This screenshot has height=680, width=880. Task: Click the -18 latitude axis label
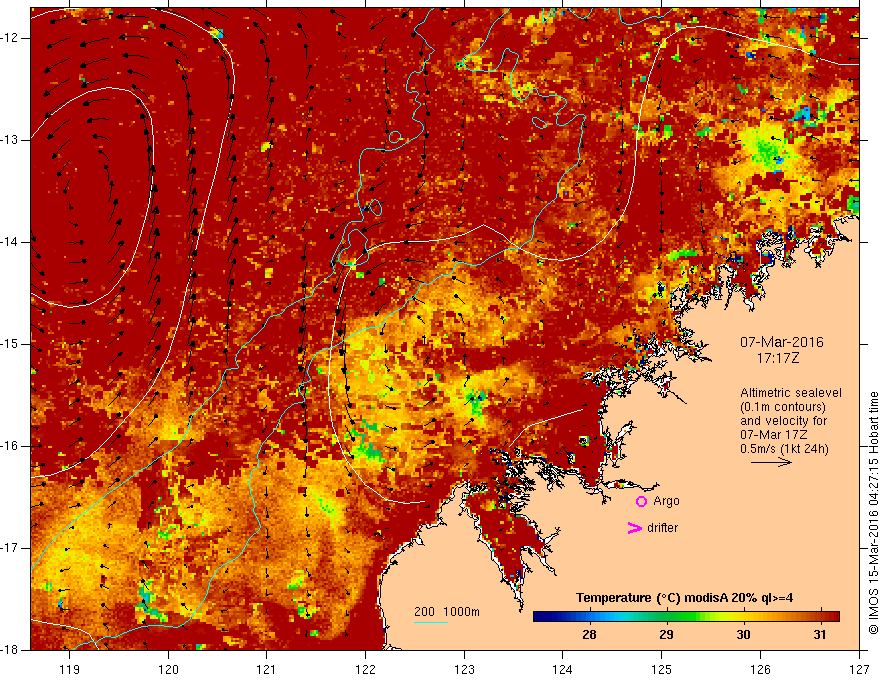11,650
